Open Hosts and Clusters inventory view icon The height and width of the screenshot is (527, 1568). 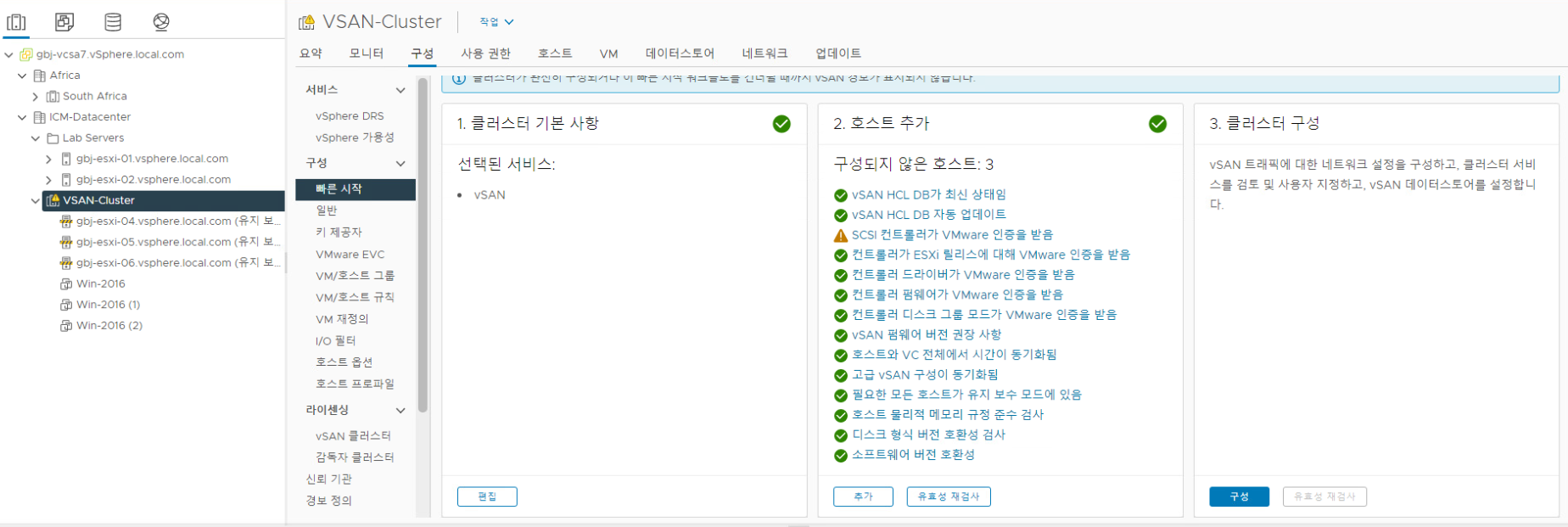(x=16, y=22)
